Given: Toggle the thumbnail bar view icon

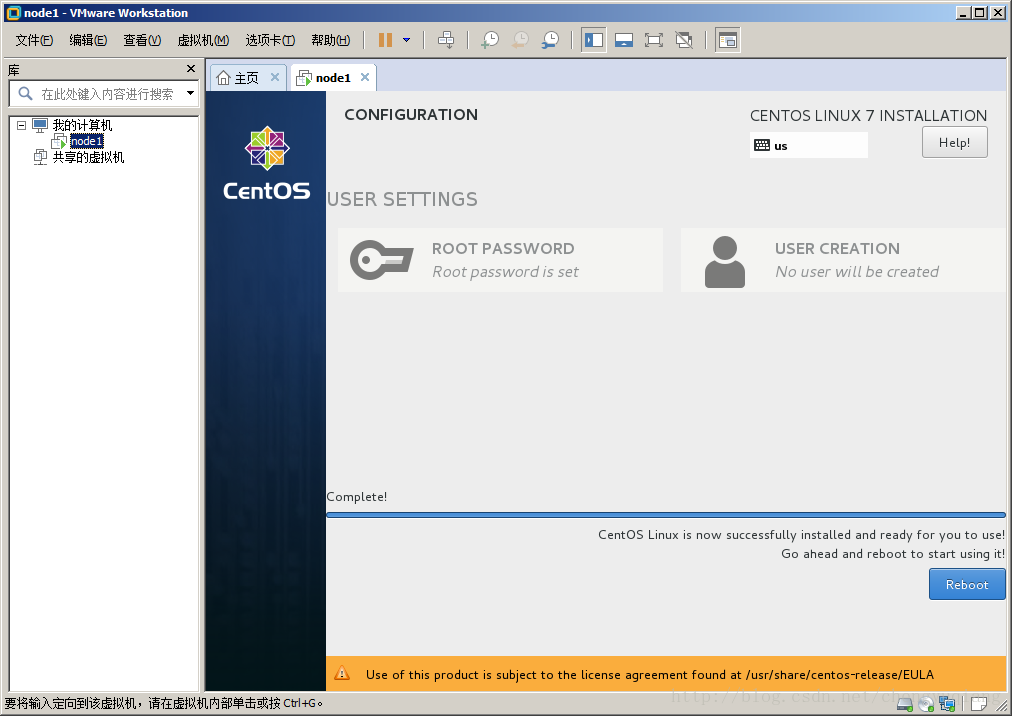Looking at the screenshot, I should [624, 40].
